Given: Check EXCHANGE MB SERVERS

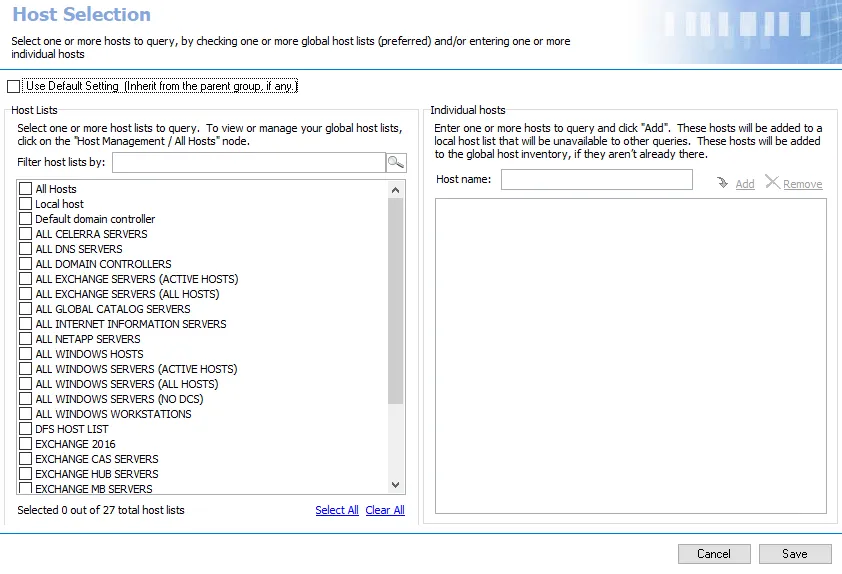Looking at the screenshot, I should pyautogui.click(x=25, y=488).
